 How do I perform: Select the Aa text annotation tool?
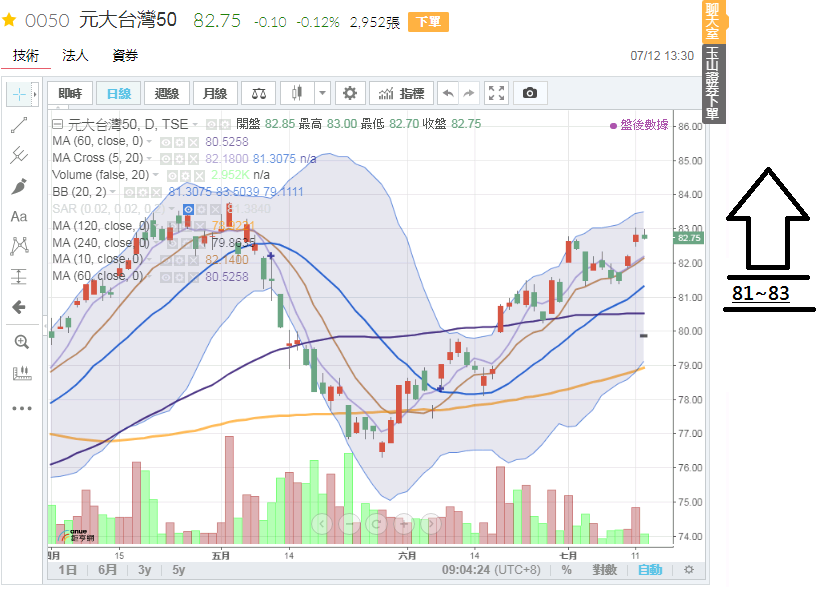click(x=19, y=216)
